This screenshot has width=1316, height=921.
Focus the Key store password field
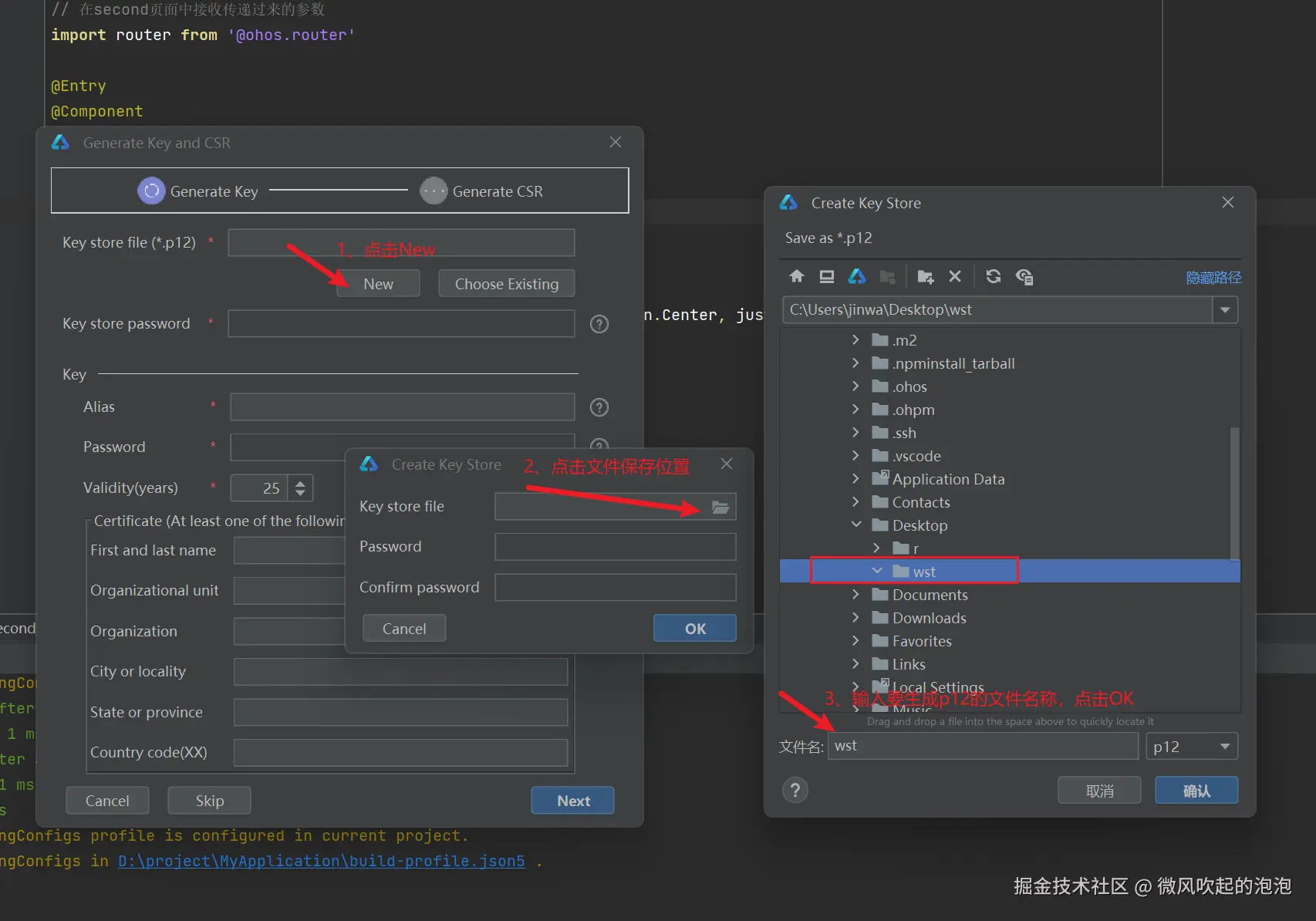coord(401,324)
